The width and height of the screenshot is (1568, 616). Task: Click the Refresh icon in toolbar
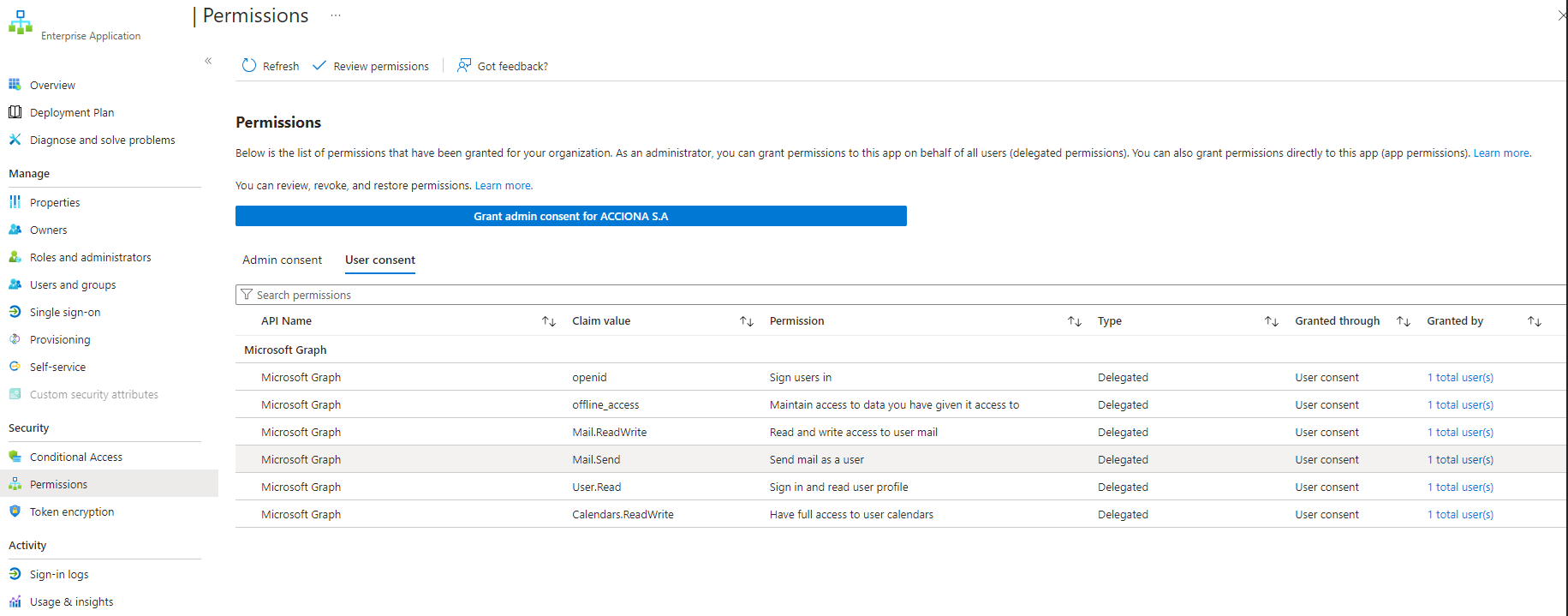(249, 66)
